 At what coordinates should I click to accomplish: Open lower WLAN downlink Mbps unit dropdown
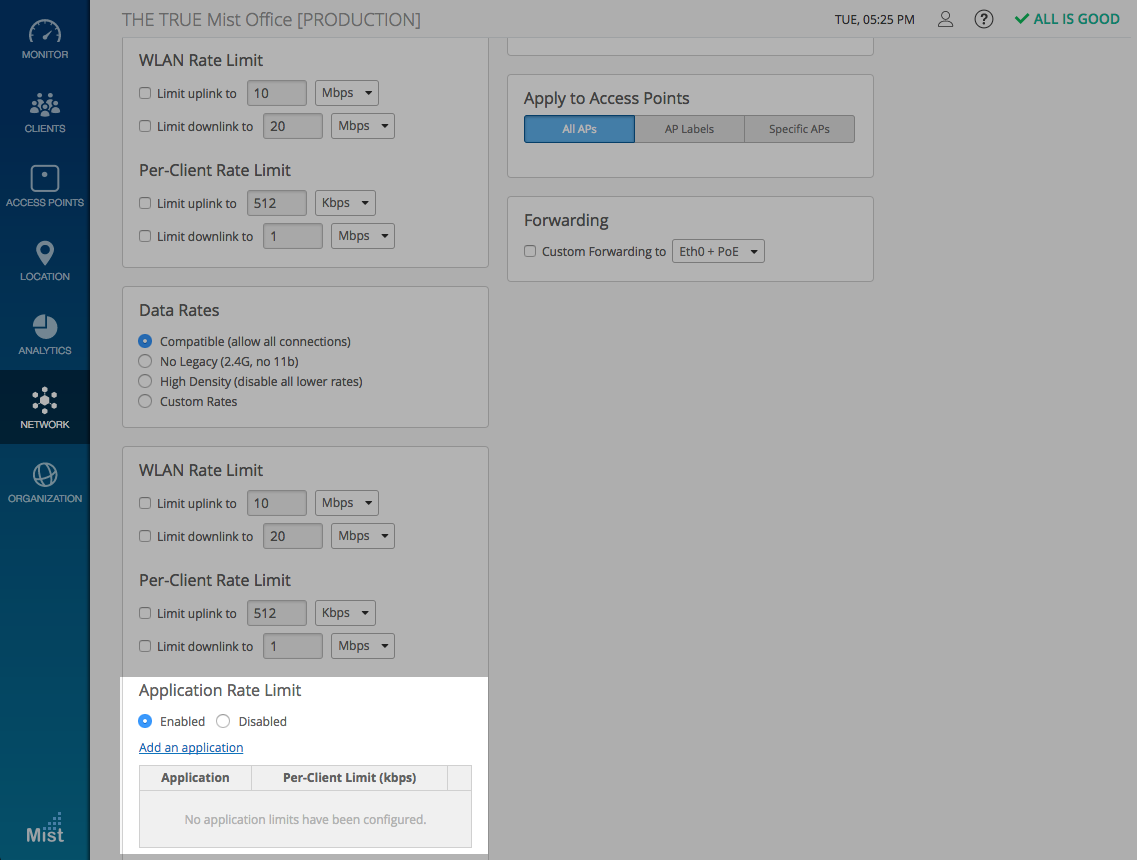pos(363,536)
